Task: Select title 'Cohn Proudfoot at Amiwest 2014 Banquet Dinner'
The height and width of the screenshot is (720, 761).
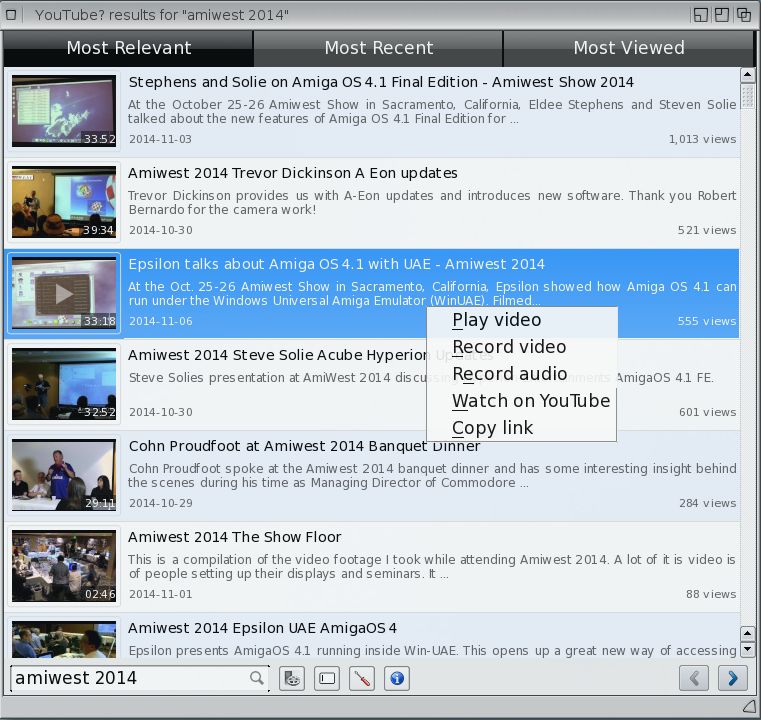Action: click(304, 446)
